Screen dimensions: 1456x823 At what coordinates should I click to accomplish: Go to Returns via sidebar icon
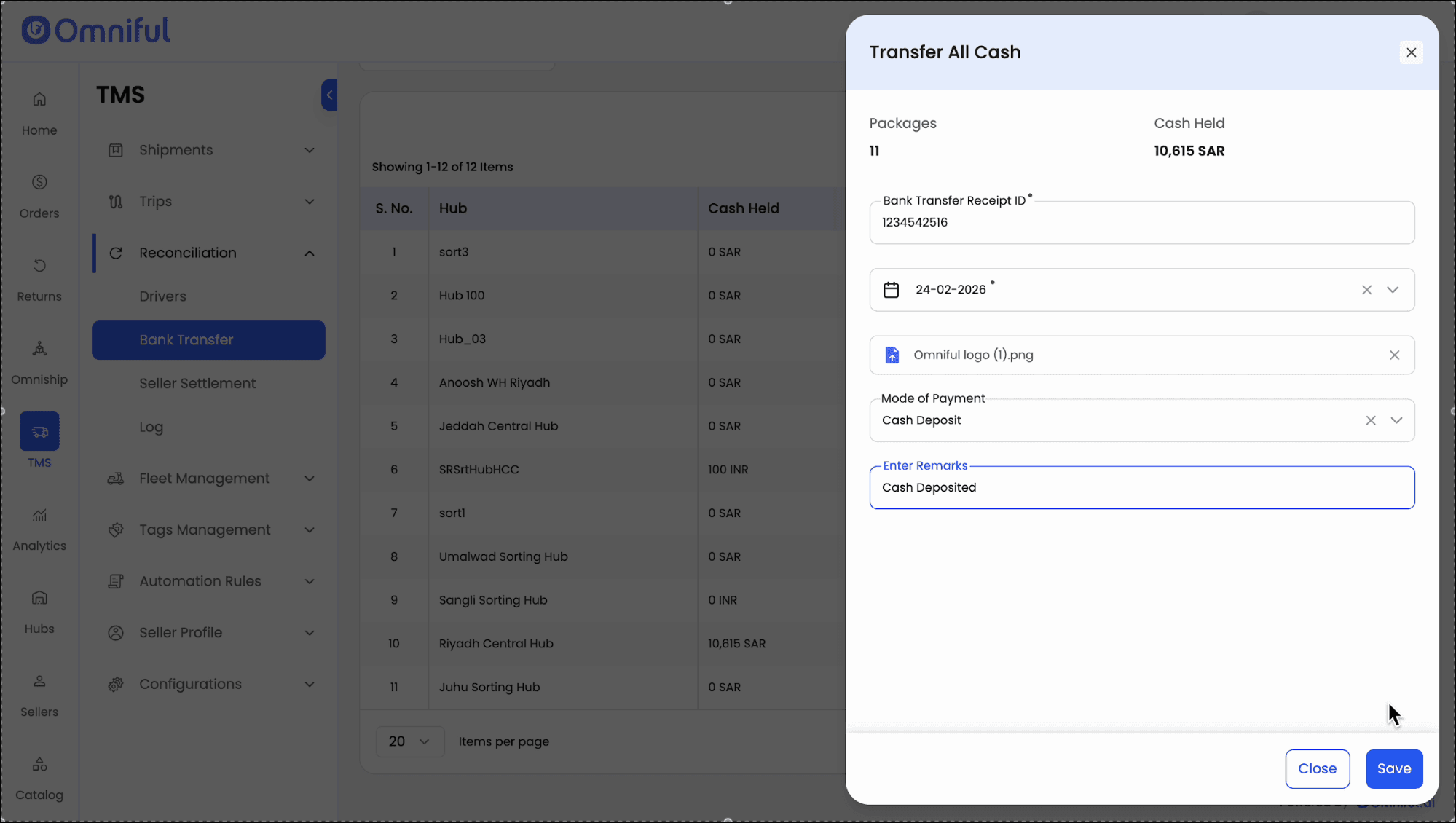[x=39, y=265]
